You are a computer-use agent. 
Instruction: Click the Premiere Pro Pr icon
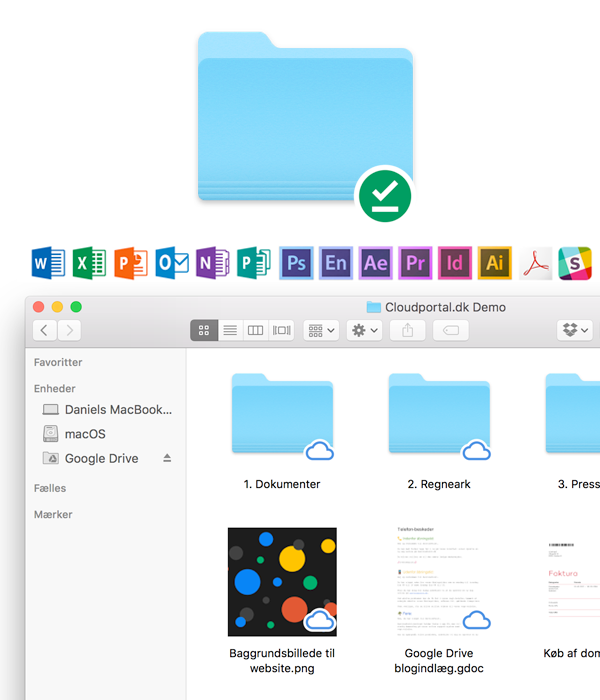point(416,263)
